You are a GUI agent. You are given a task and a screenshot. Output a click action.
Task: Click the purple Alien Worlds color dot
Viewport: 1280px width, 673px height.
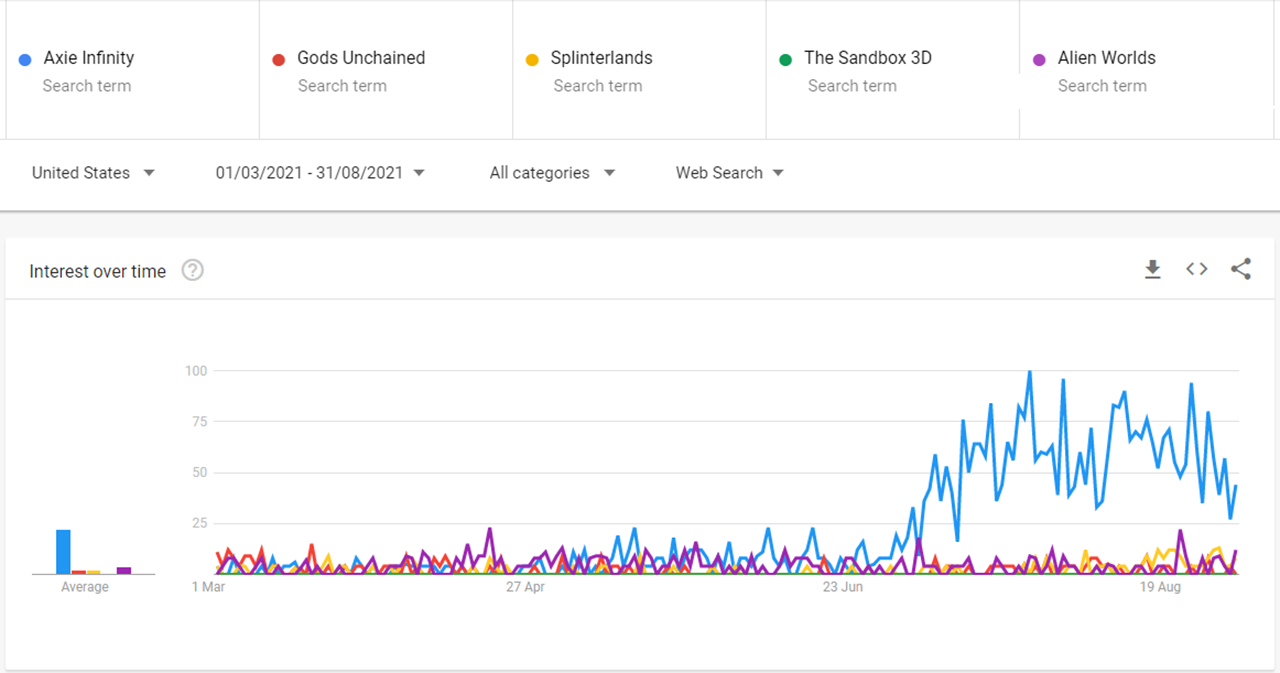[x=1039, y=60]
